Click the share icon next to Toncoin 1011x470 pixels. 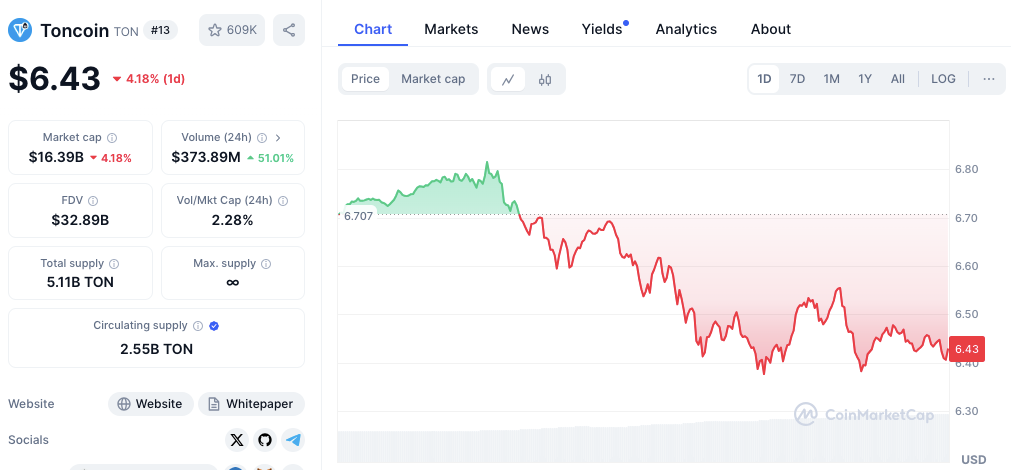(x=289, y=30)
